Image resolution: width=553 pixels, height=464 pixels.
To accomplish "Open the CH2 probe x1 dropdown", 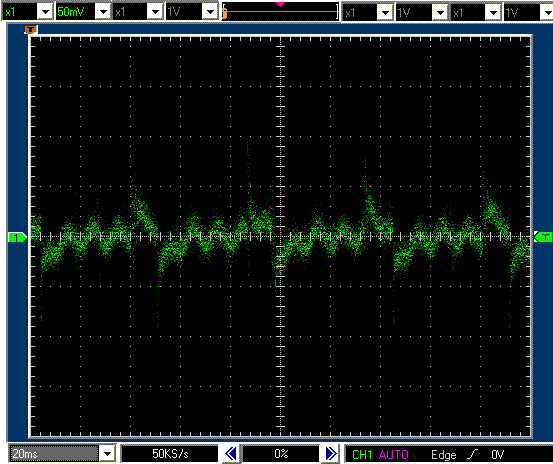I will tap(155, 12).
